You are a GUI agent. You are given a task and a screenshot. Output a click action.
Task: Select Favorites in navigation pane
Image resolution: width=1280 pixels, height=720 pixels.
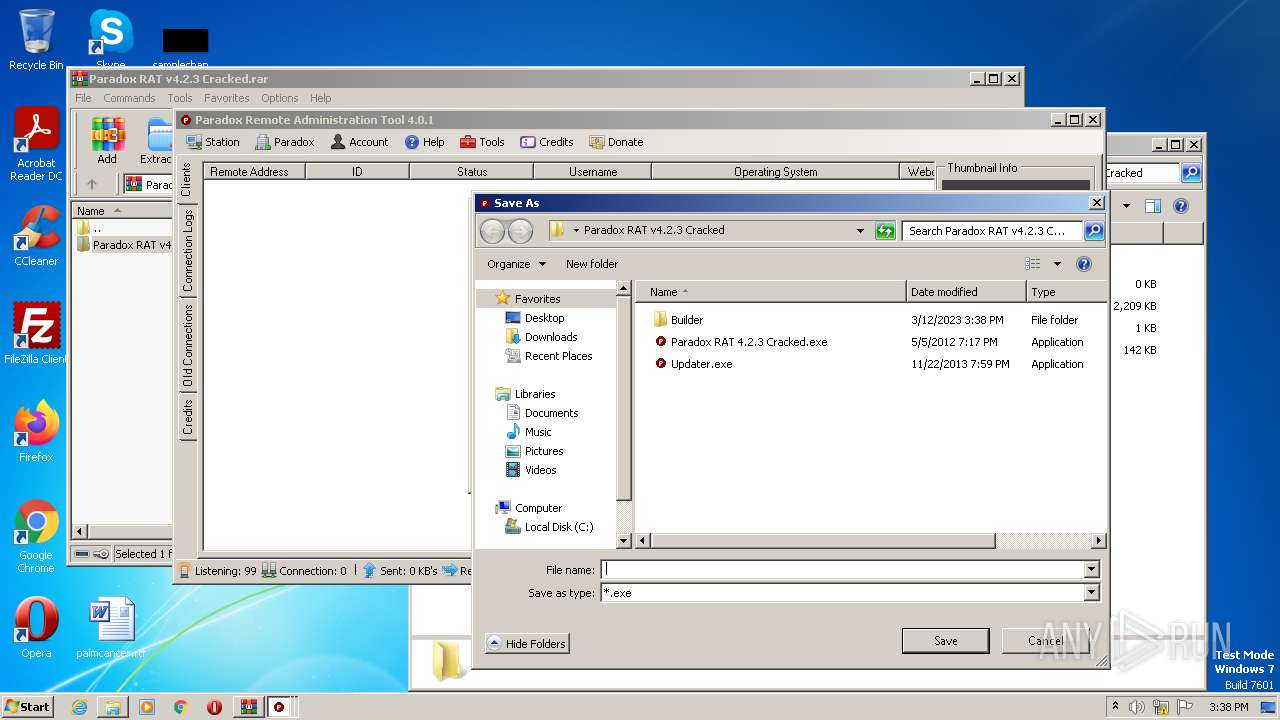pos(537,299)
